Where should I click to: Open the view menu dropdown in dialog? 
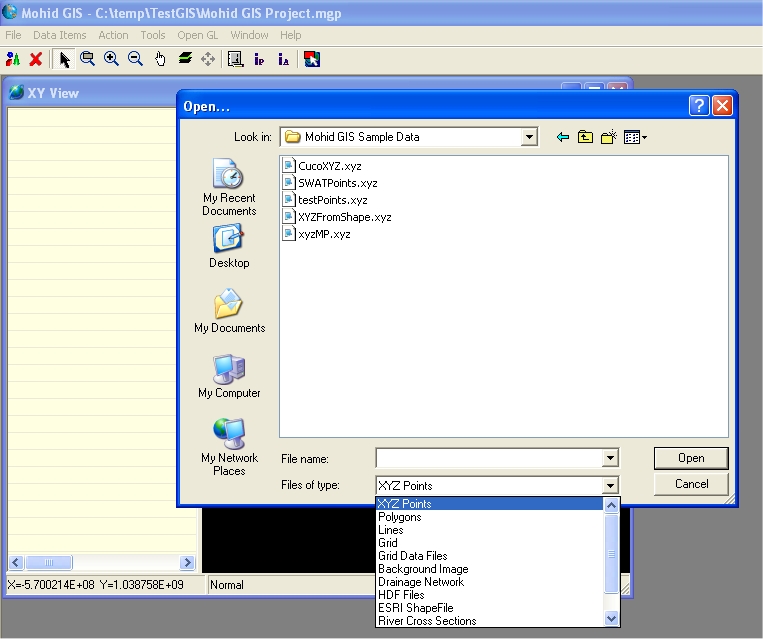coord(635,137)
